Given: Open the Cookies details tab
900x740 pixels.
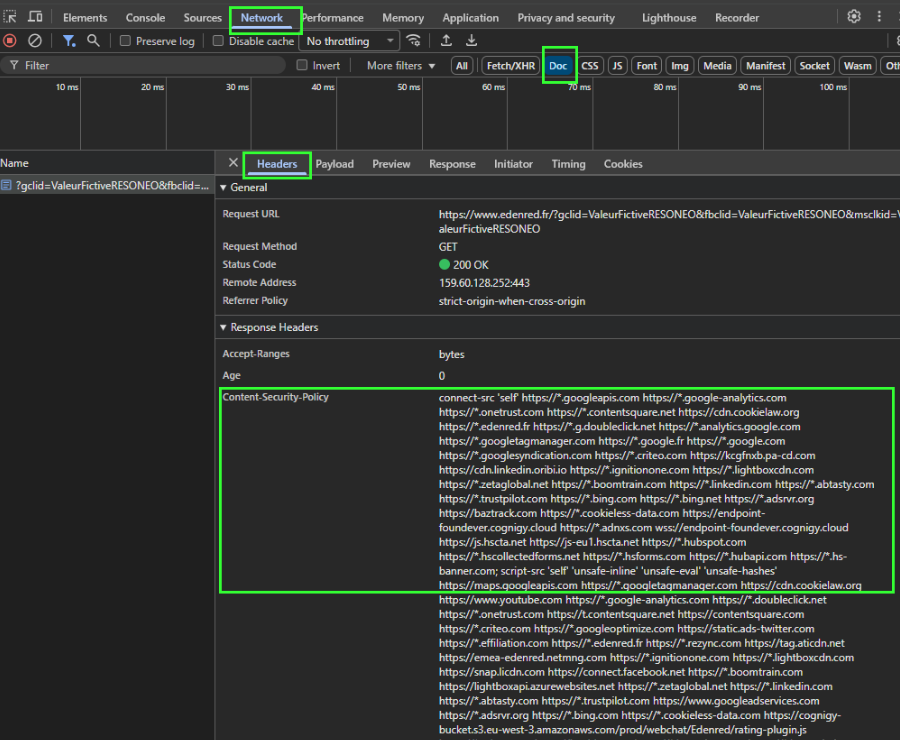Looking at the screenshot, I should (623, 164).
